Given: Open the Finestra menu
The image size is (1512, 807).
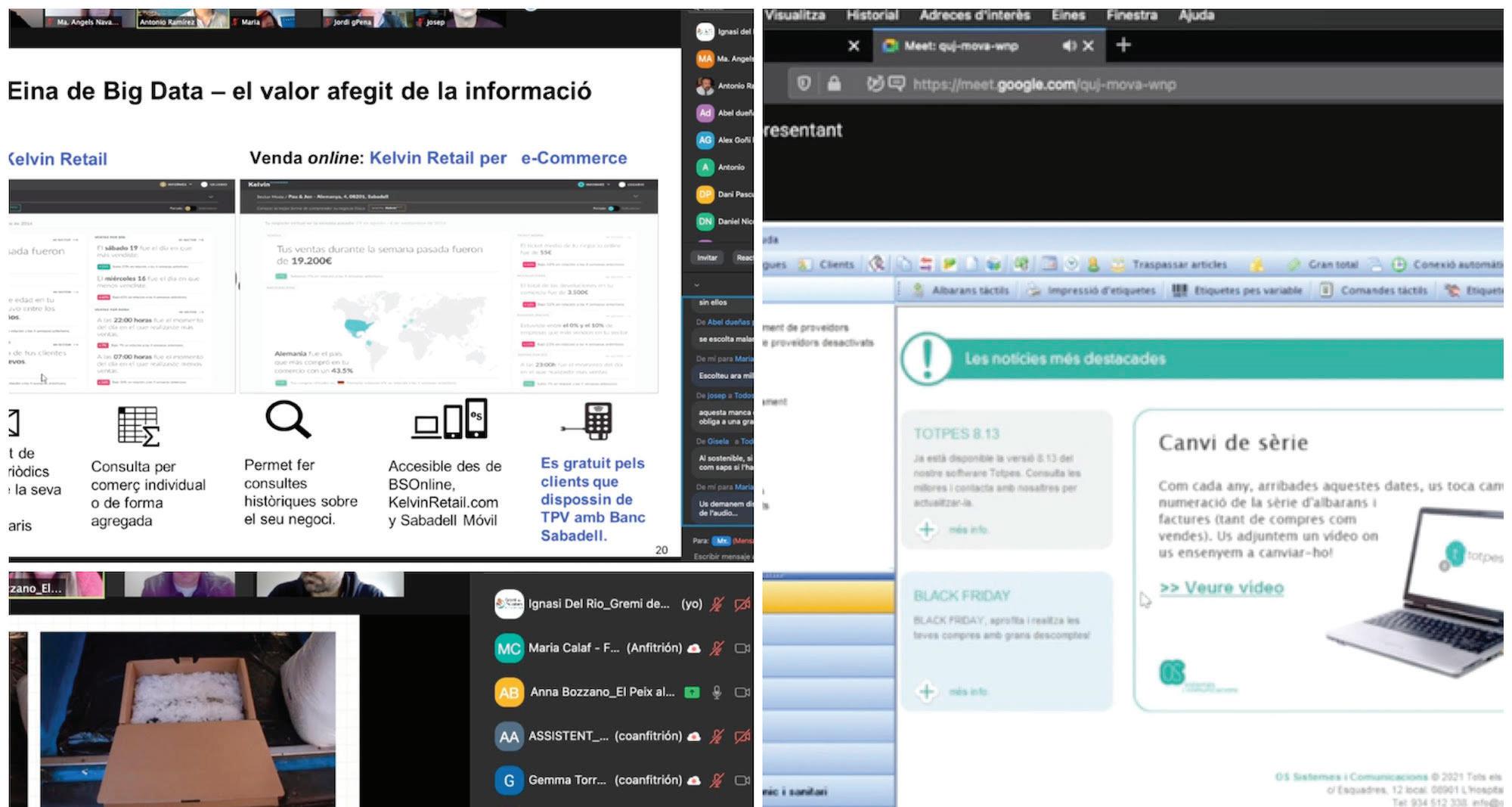Looking at the screenshot, I should (x=1132, y=15).
